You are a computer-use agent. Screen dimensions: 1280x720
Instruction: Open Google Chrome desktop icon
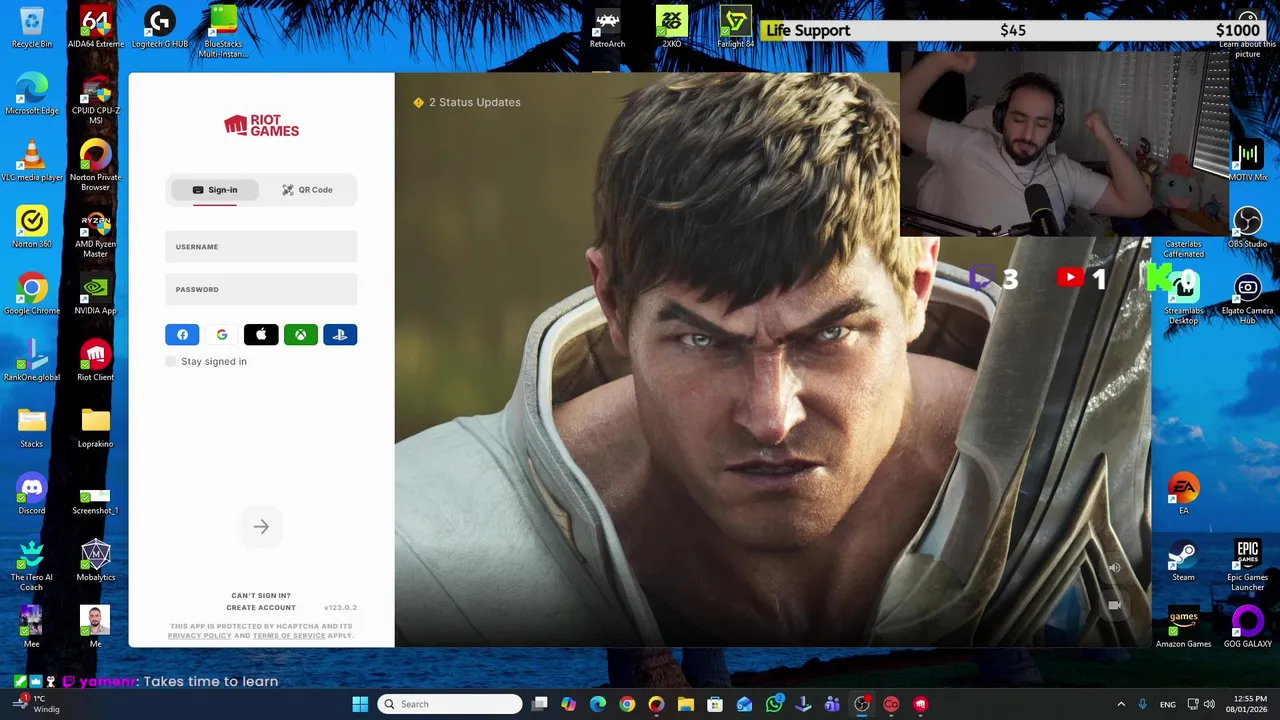(x=32, y=294)
